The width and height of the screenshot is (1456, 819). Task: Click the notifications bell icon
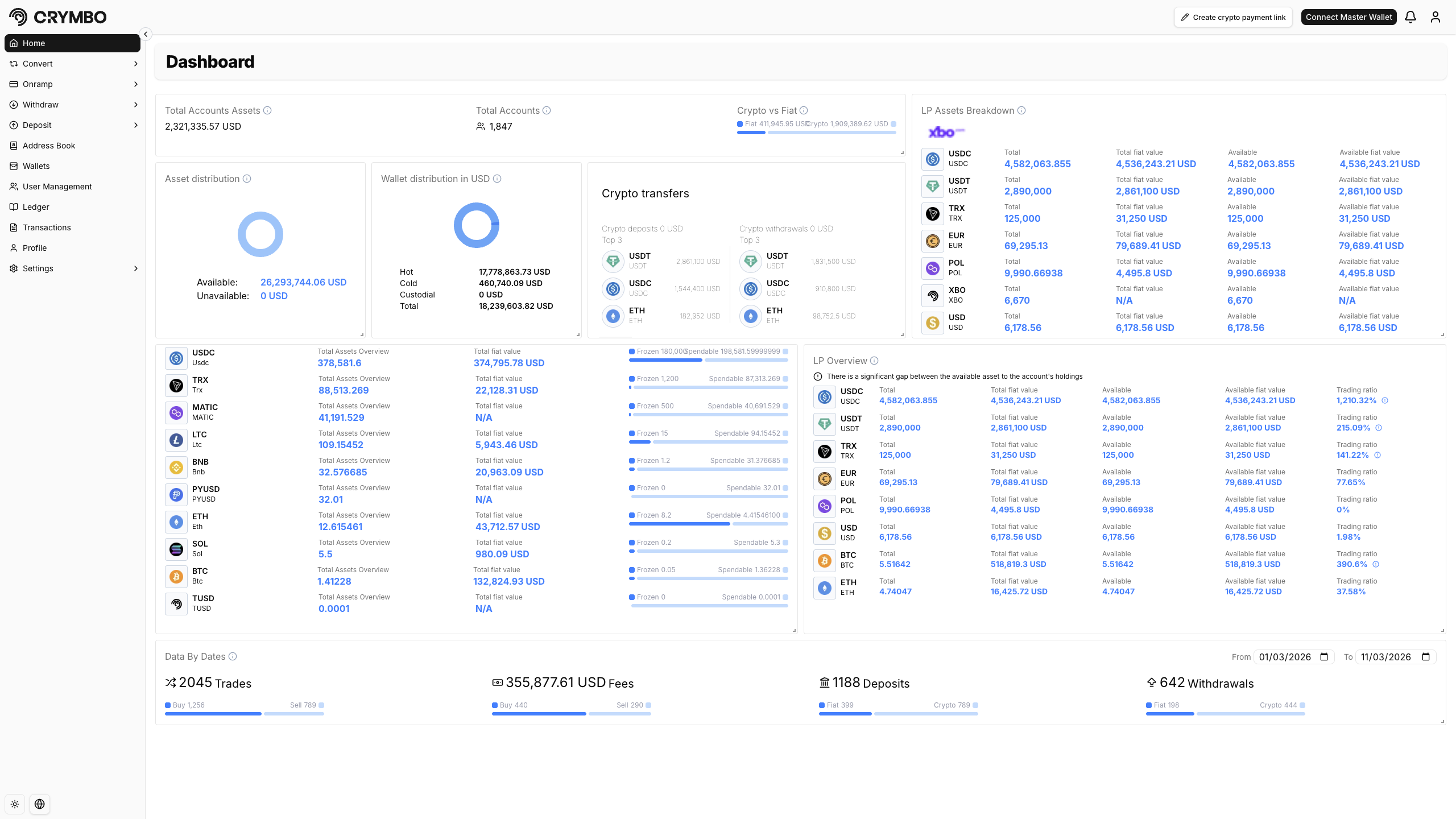1410,17
